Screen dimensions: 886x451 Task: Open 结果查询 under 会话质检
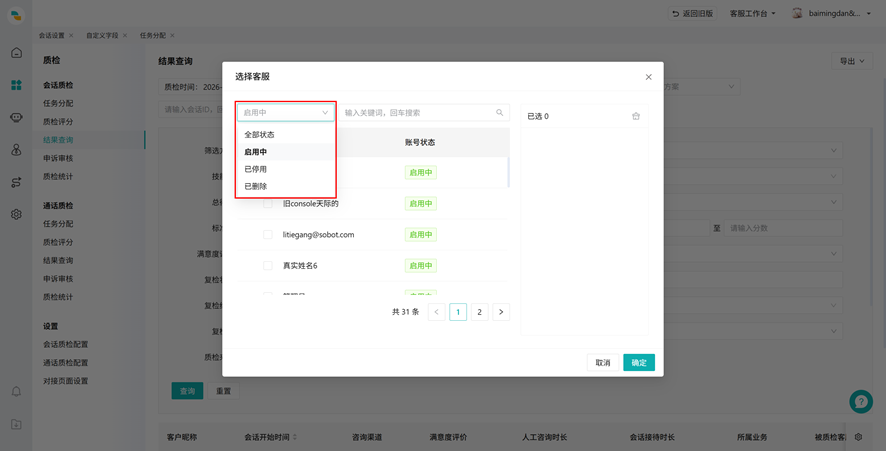point(58,140)
